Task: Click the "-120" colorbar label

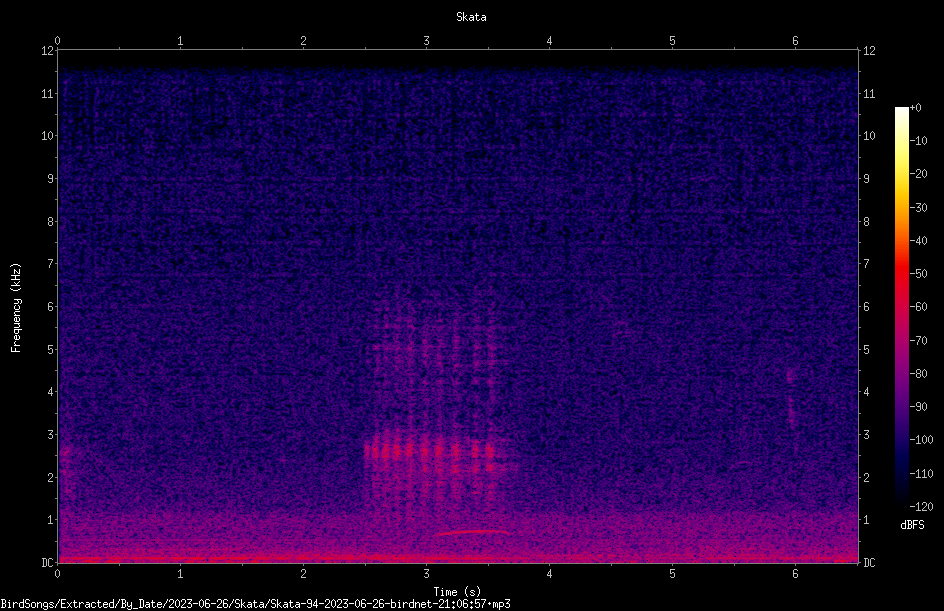Action: coord(921,507)
